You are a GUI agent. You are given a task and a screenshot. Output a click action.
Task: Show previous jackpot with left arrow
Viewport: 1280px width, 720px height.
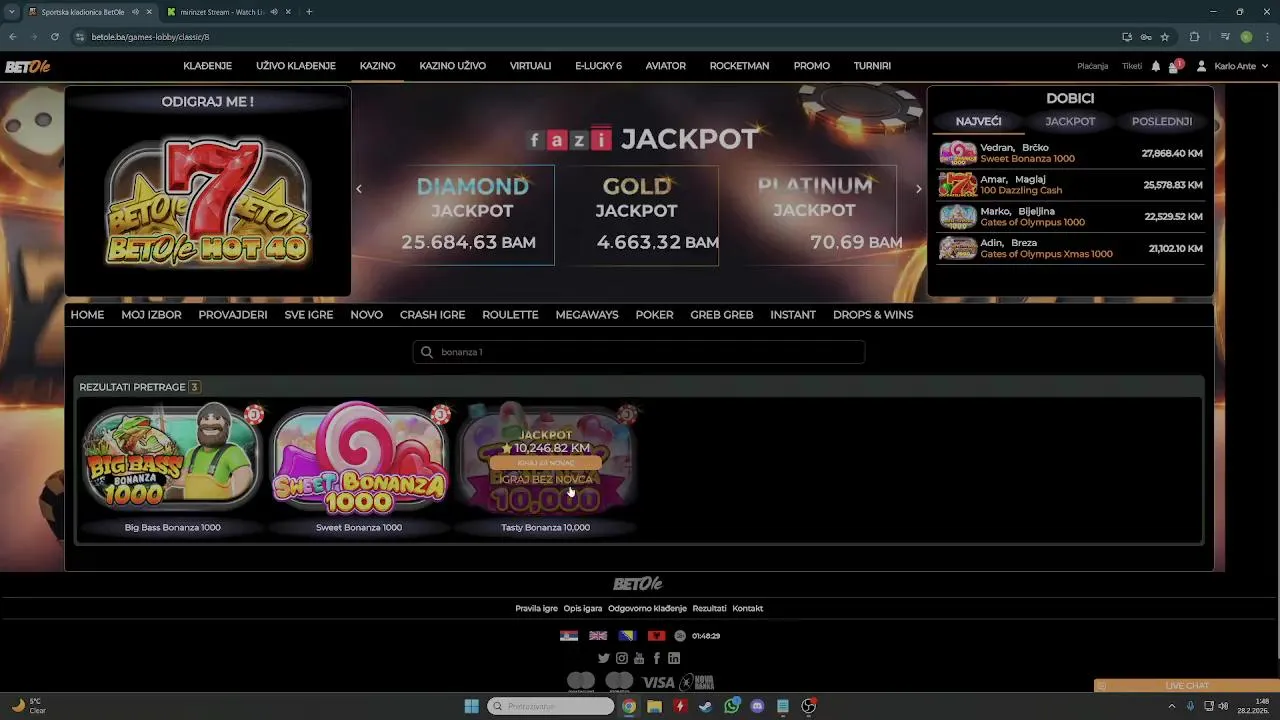point(359,189)
